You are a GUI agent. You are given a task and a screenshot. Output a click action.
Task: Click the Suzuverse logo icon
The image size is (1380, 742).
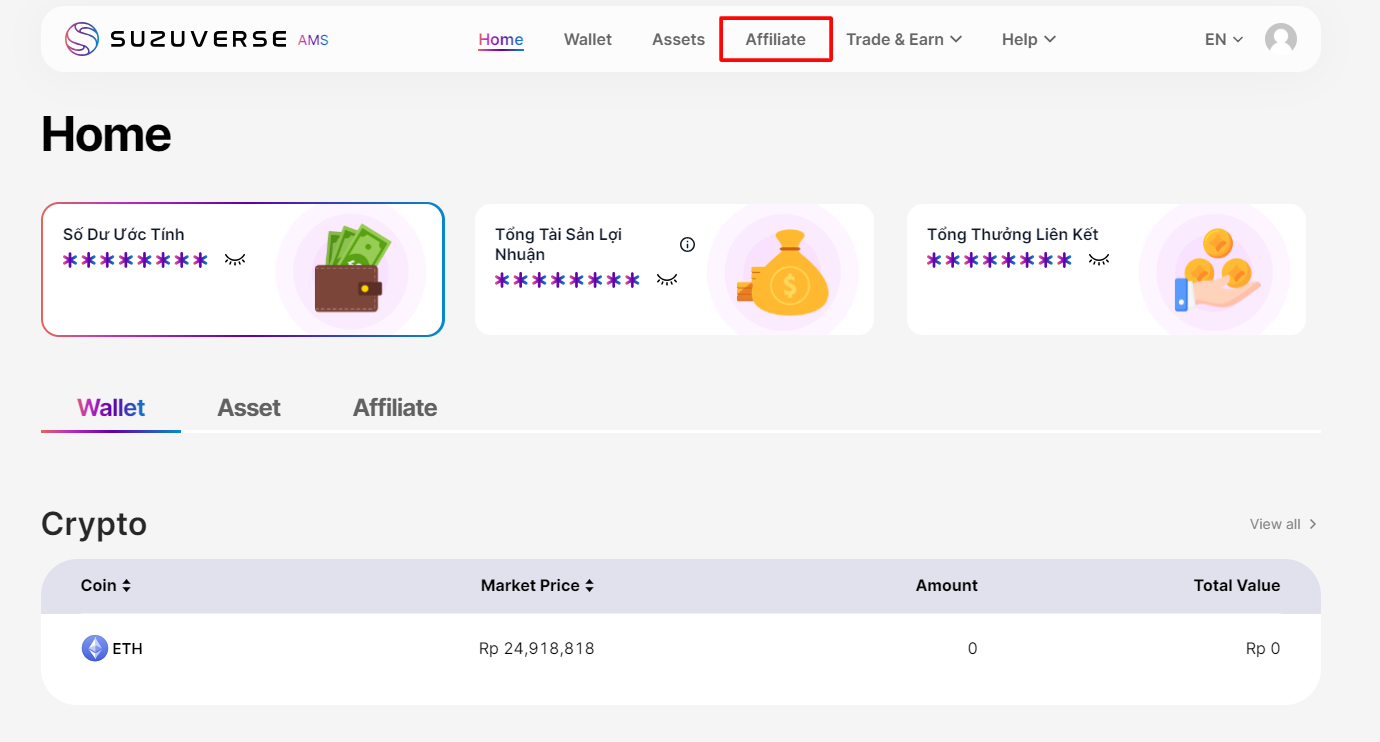pos(82,39)
